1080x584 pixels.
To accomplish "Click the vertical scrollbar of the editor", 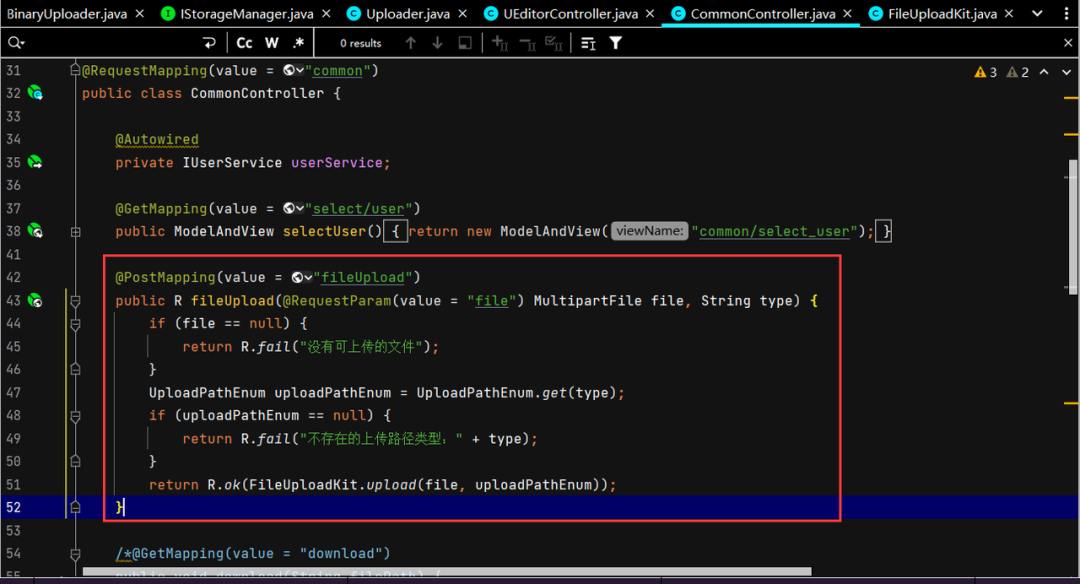I will point(1073,230).
